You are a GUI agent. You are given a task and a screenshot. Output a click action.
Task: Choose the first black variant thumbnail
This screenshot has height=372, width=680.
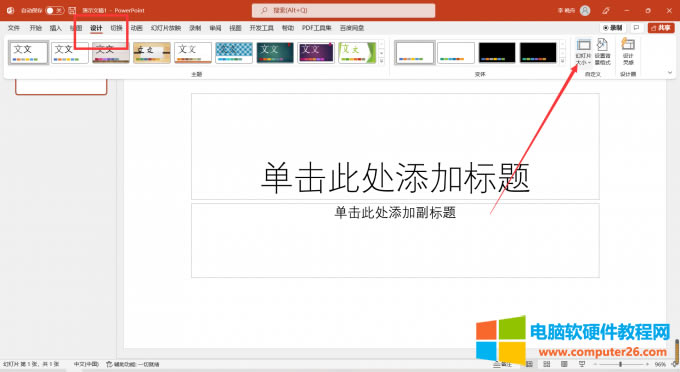[497, 52]
